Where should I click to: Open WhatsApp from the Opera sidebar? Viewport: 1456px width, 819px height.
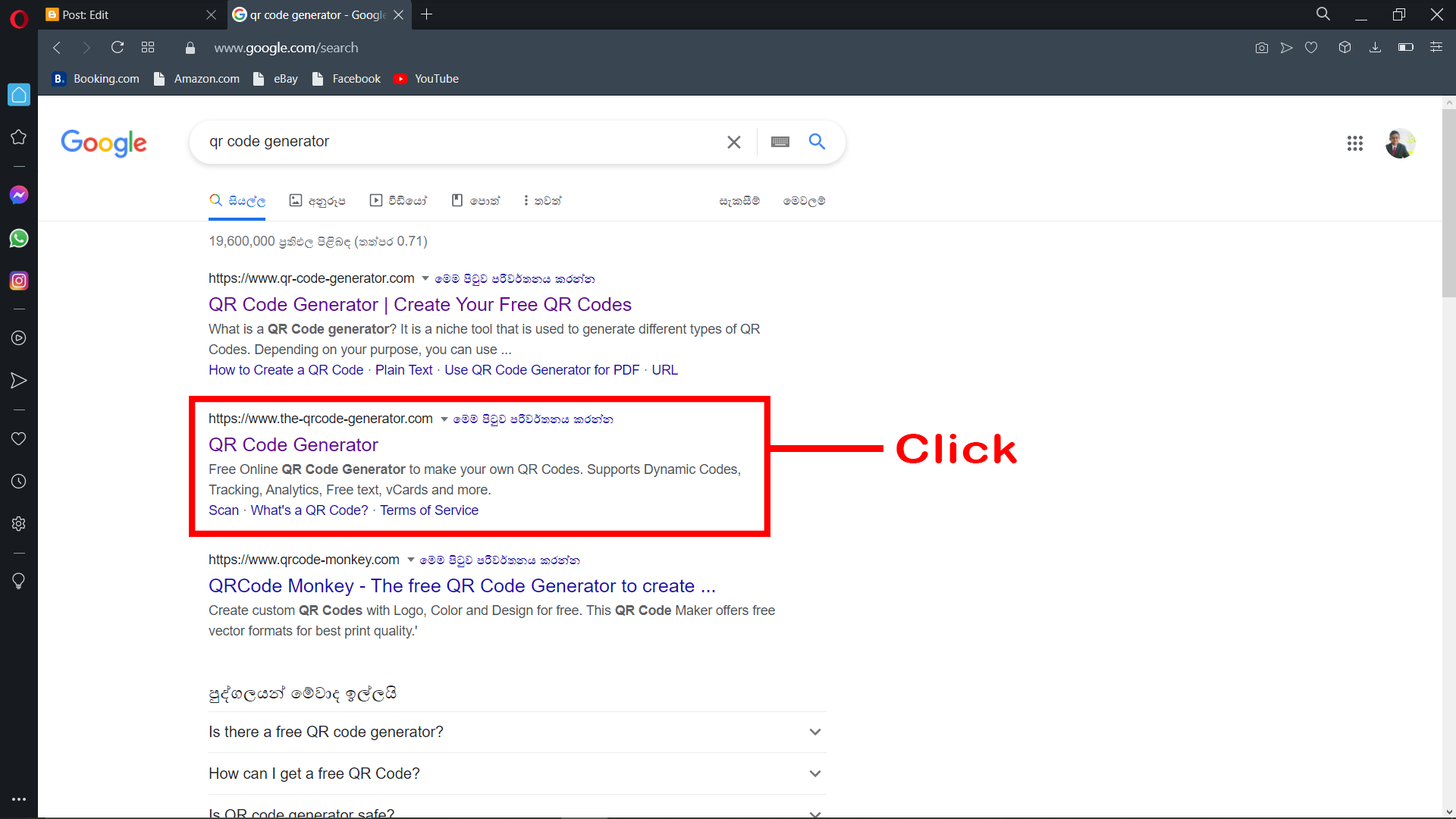18,238
